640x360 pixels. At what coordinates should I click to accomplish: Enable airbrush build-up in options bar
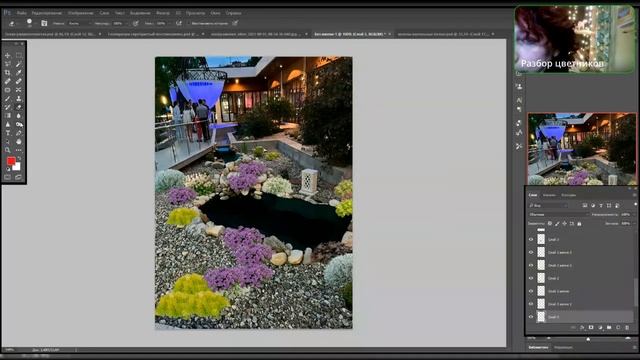pos(178,24)
